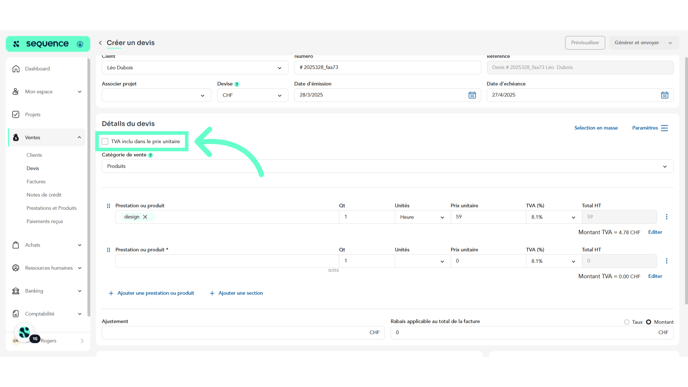Open the Devise CHF dropdown

click(252, 95)
